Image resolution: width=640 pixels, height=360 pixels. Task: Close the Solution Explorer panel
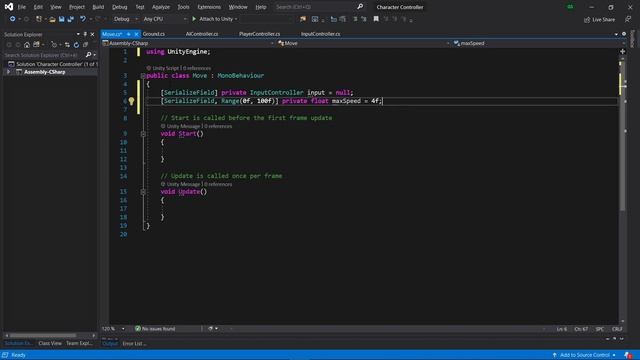(92, 34)
